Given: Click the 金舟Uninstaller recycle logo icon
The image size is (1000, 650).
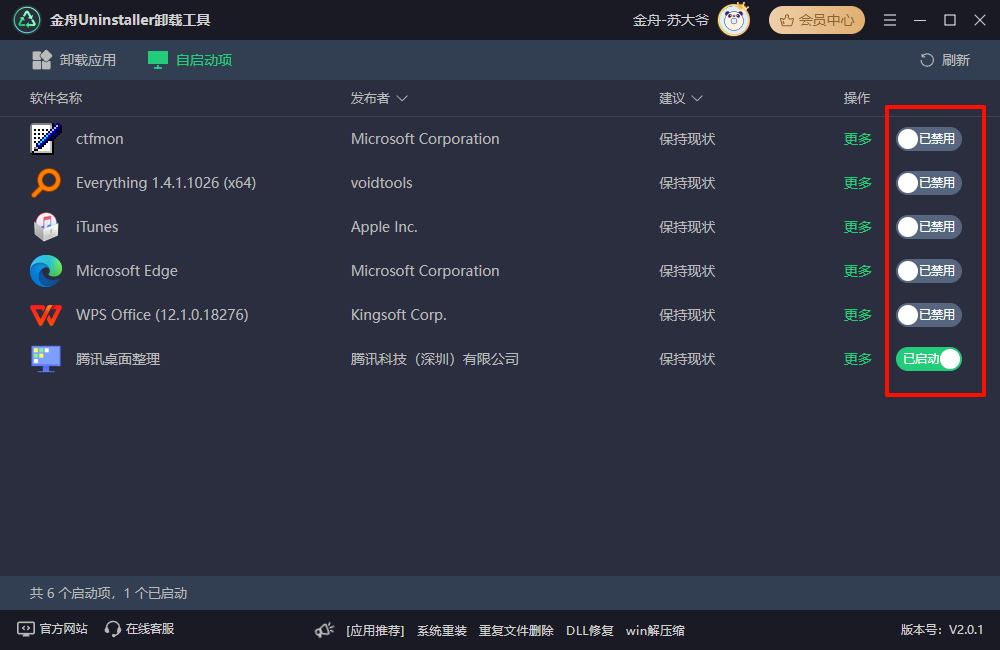Looking at the screenshot, I should (27, 20).
